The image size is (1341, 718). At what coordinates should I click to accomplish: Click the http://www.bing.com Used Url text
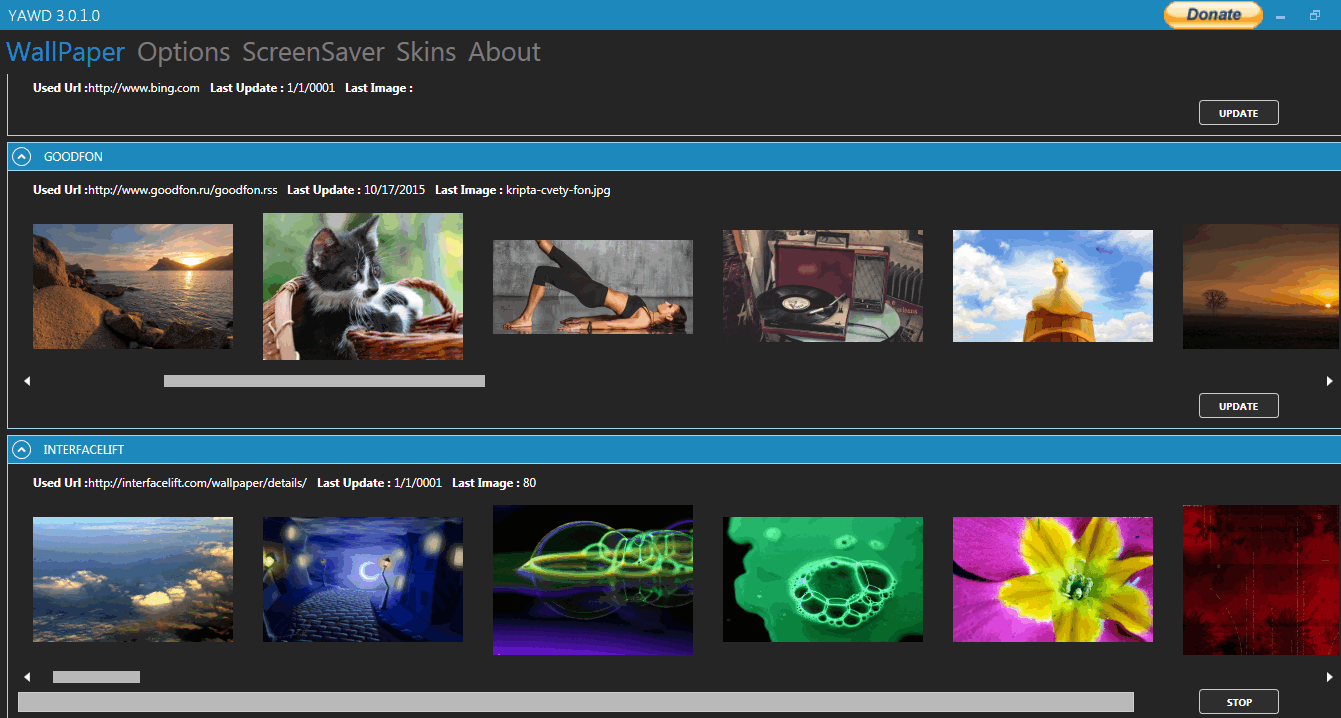[x=144, y=88]
